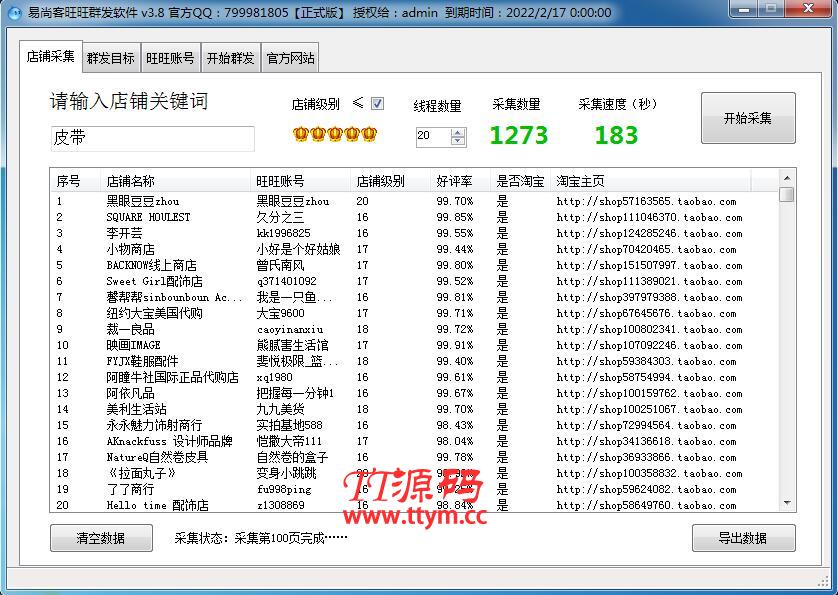Clear data with 清空数据 button
The height and width of the screenshot is (595, 838).
click(x=101, y=538)
